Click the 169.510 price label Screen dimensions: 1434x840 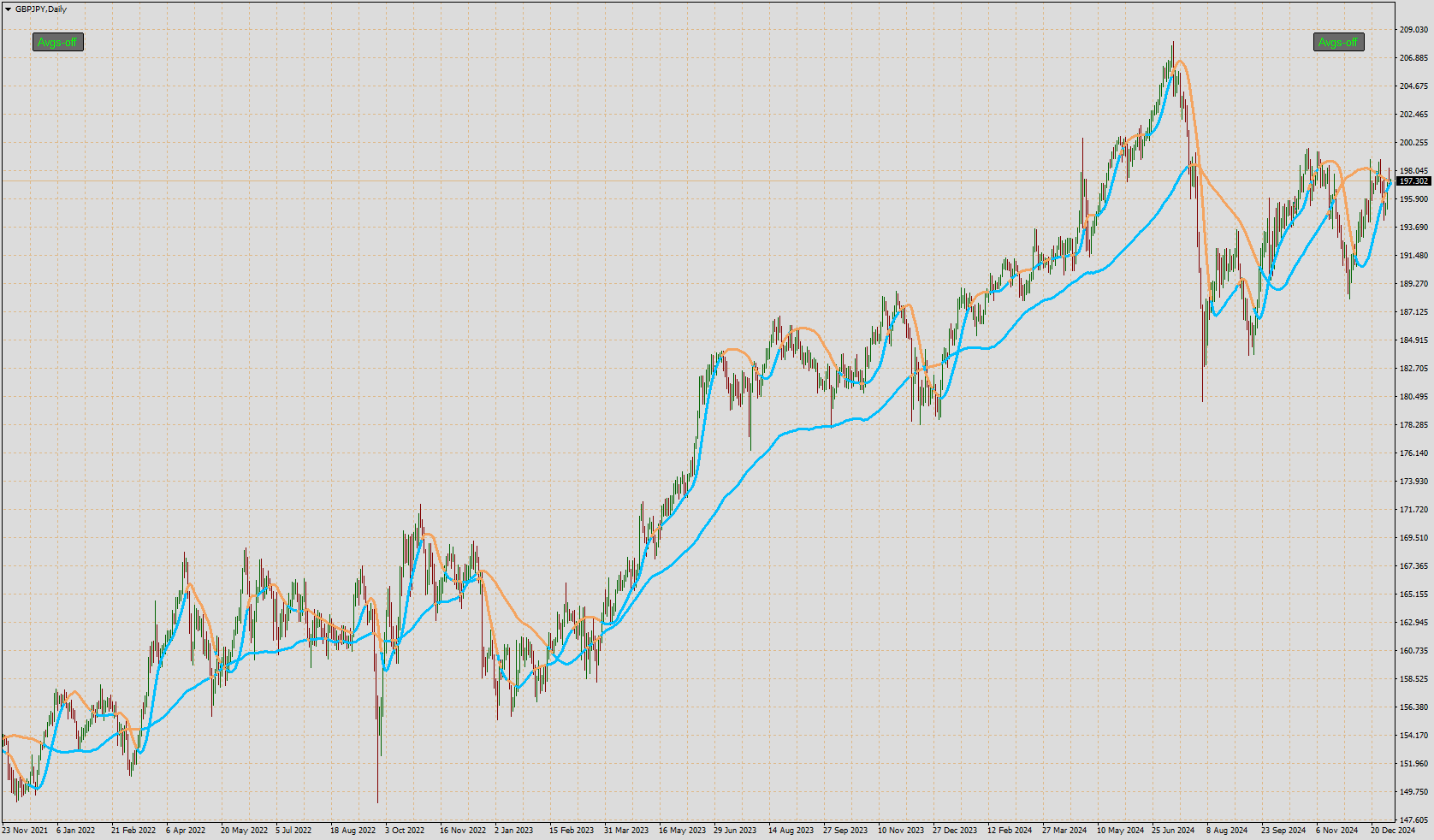tap(1413, 538)
